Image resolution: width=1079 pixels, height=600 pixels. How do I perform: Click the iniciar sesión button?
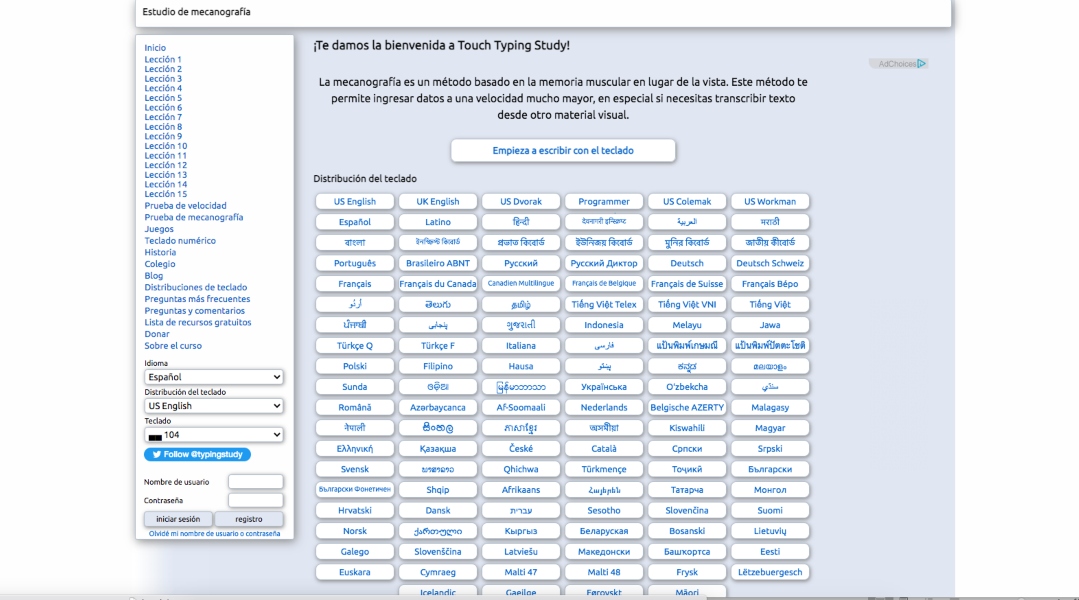click(178, 519)
